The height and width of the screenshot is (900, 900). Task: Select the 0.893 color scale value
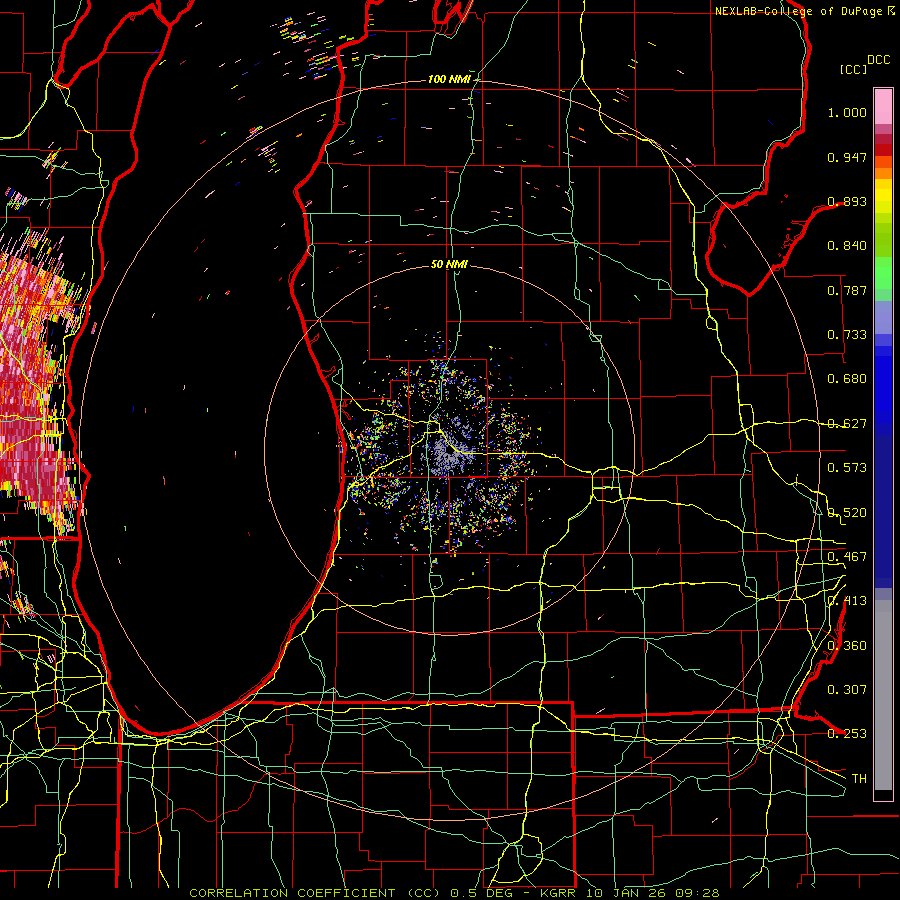coord(847,201)
